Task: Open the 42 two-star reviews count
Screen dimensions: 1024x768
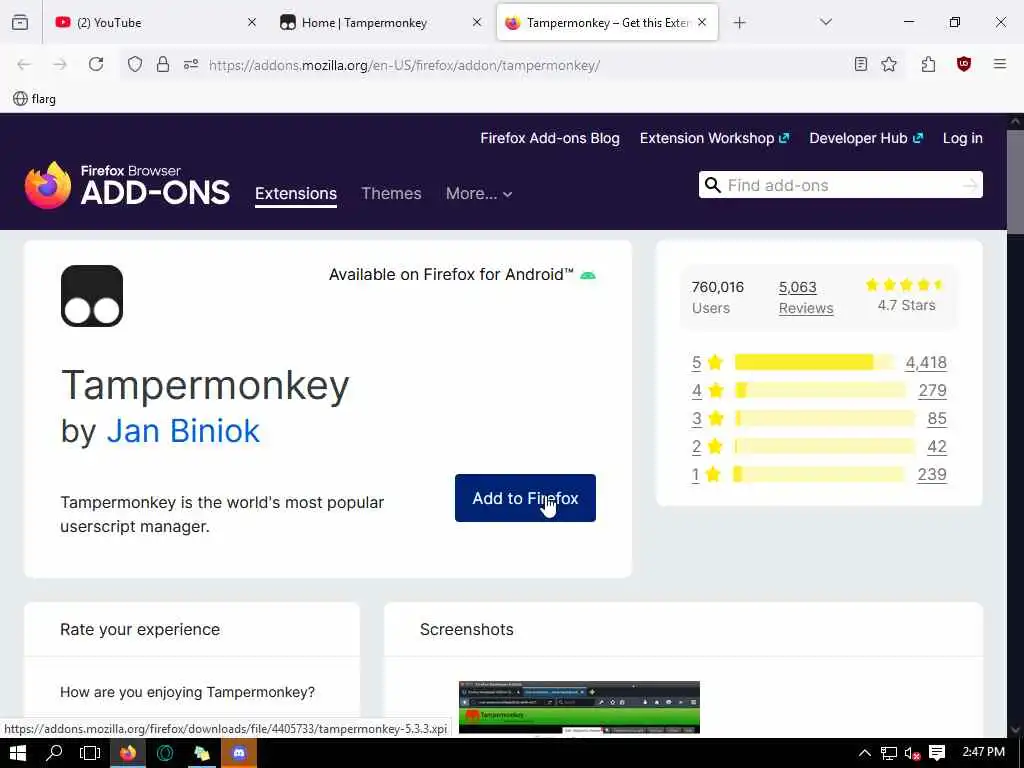Action: point(936,447)
